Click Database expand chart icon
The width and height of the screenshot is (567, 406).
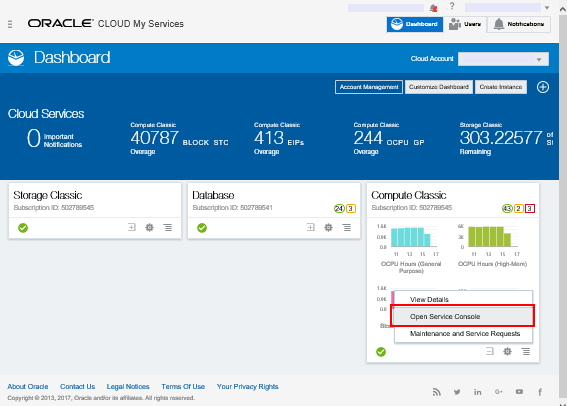point(311,227)
